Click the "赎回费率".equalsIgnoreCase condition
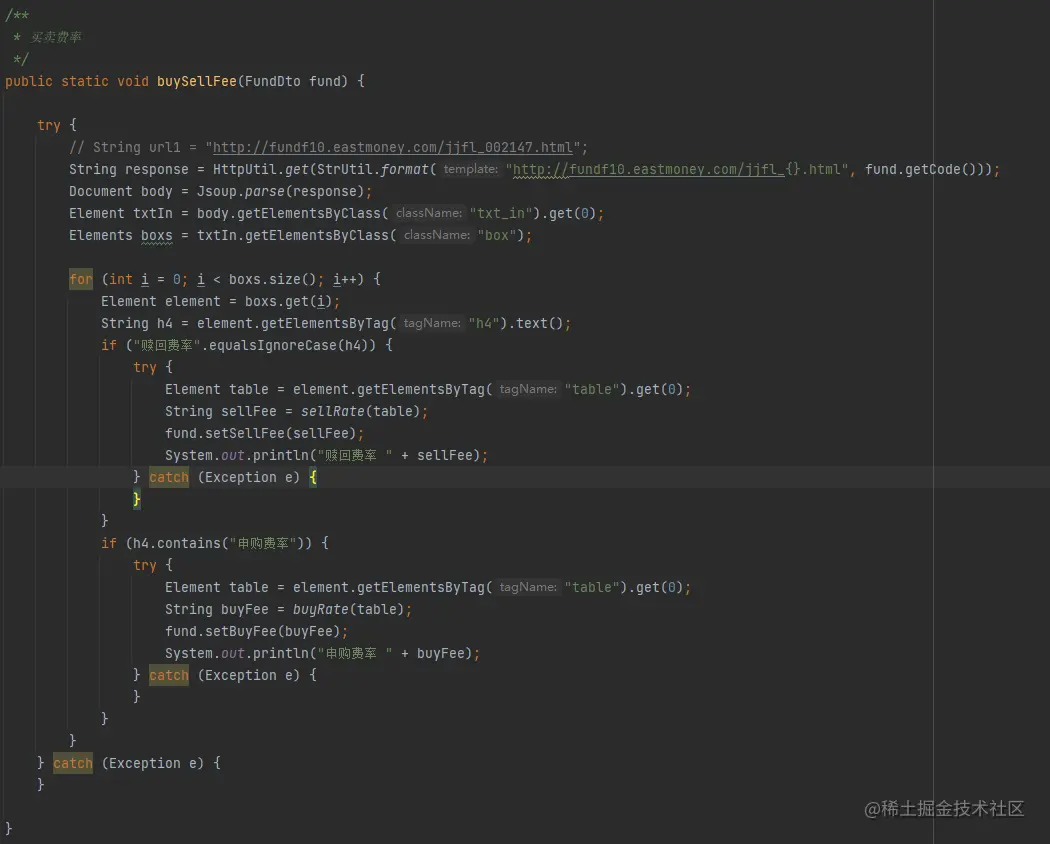The height and width of the screenshot is (844, 1050). pos(254,346)
